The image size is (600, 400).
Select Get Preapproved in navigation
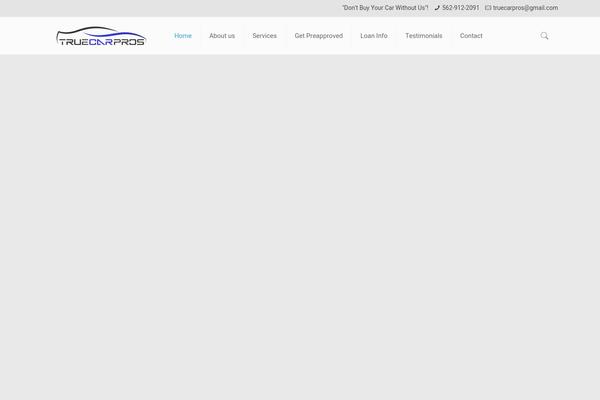tap(319, 36)
